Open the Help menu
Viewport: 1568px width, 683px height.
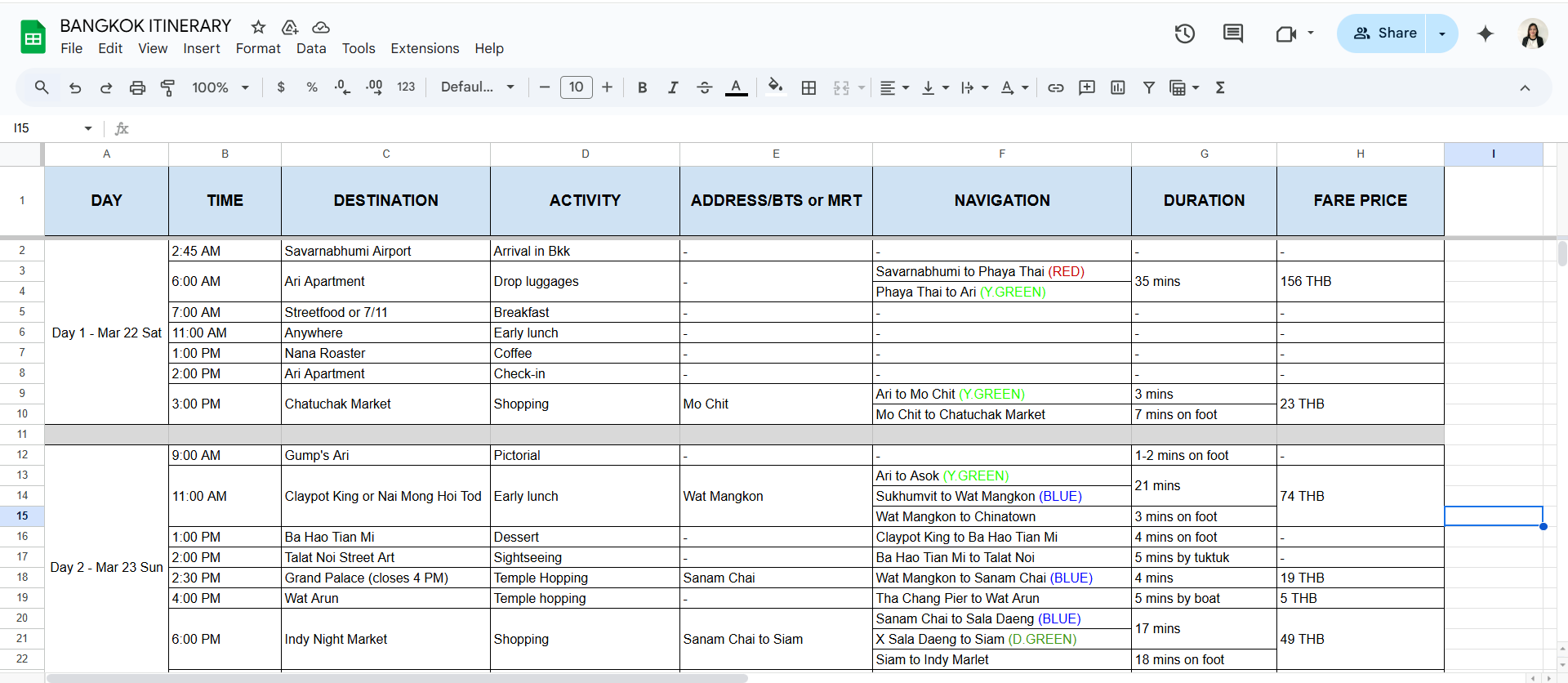(x=489, y=48)
